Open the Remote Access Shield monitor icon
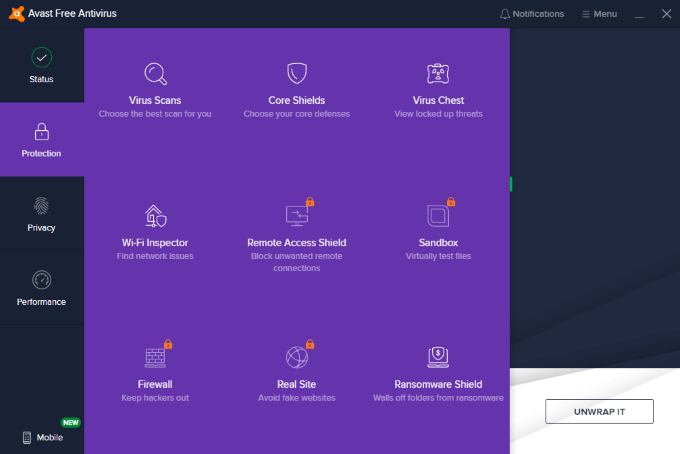 297,216
